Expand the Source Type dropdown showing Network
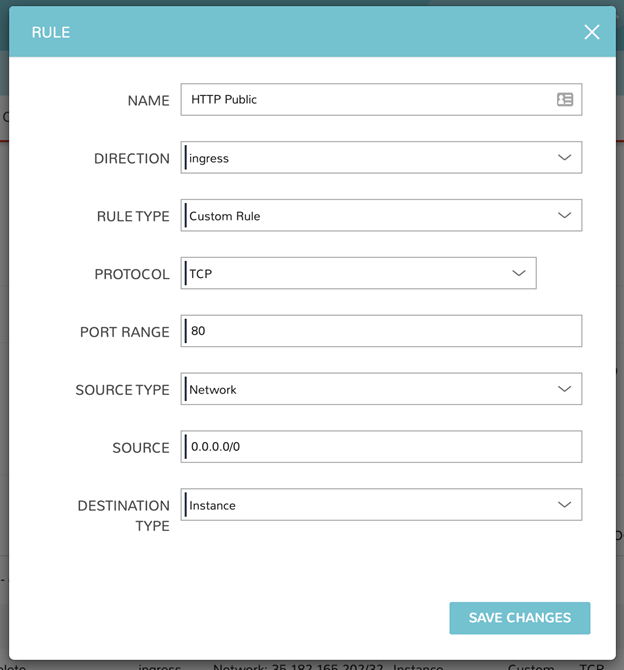Image resolution: width=624 pixels, height=670 pixels. coord(381,389)
